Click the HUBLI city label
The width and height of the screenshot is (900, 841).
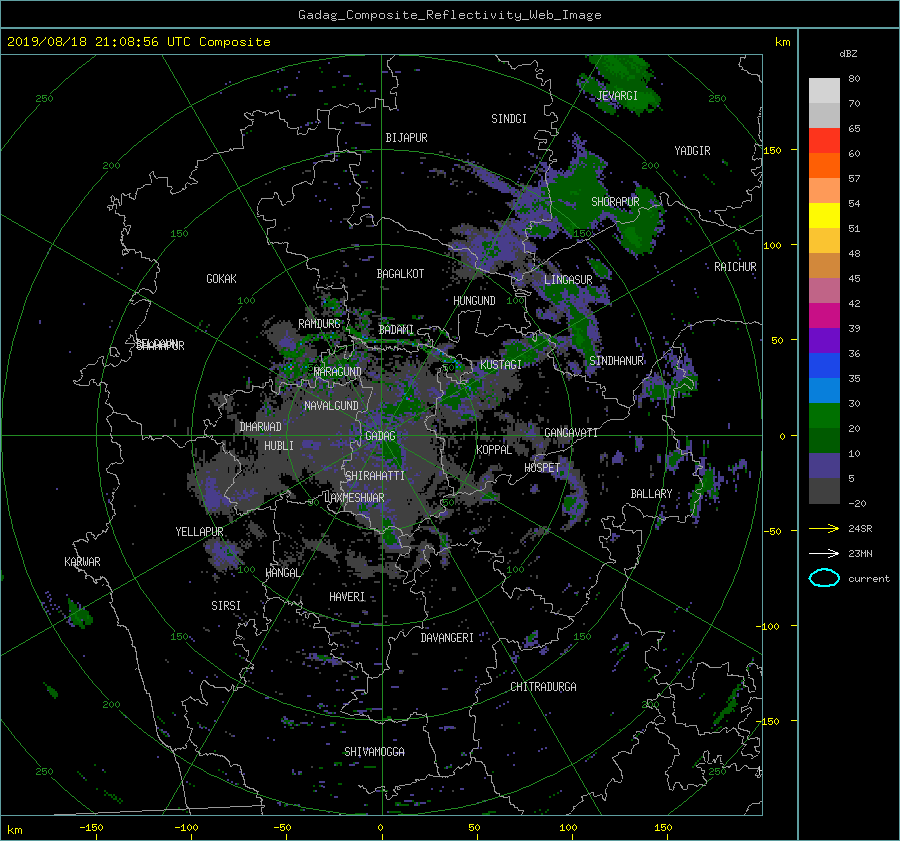(x=278, y=445)
